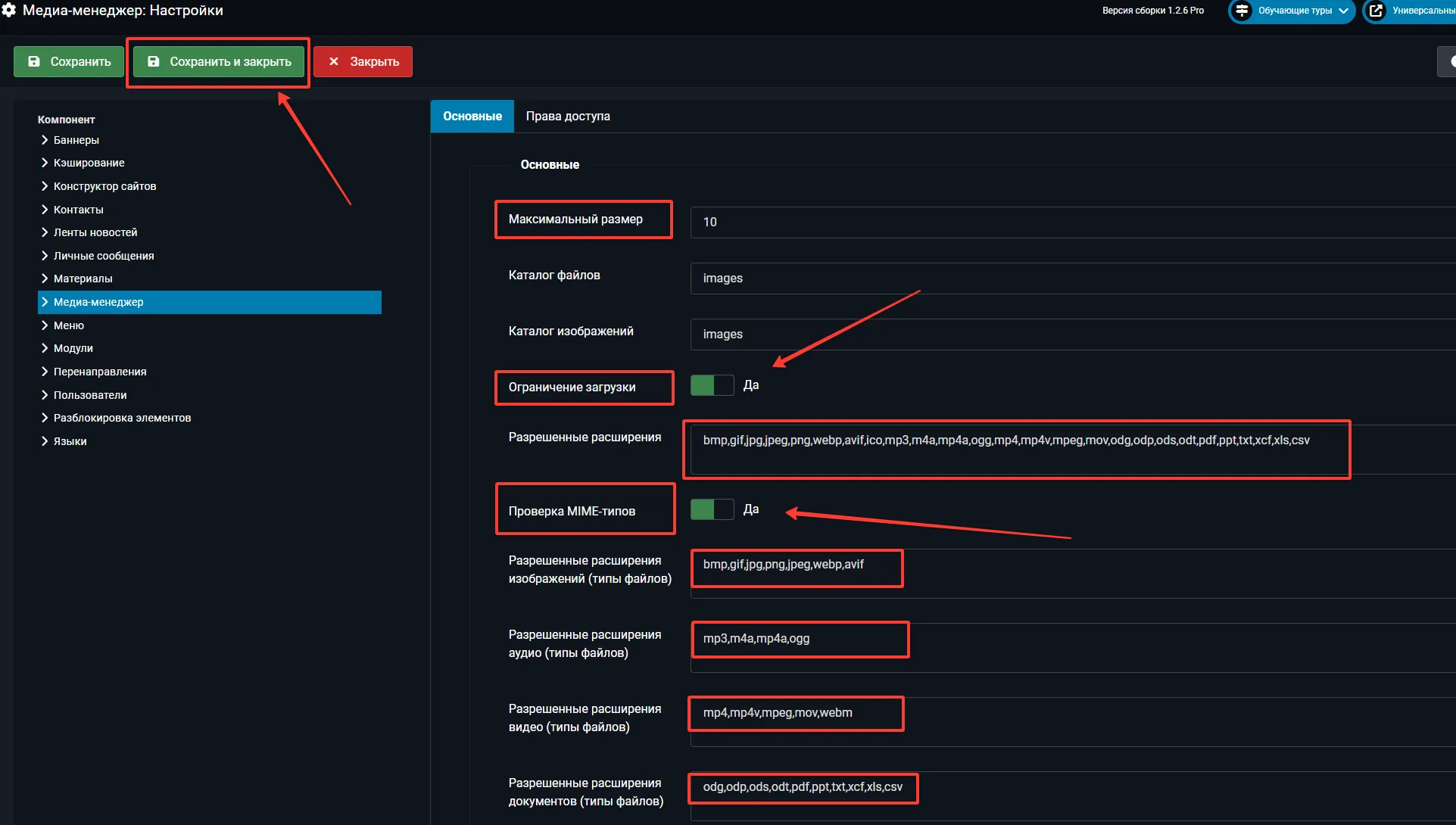Open Конструктор сайтов in component list
Screen dimensions: 1456x825
(x=104, y=186)
